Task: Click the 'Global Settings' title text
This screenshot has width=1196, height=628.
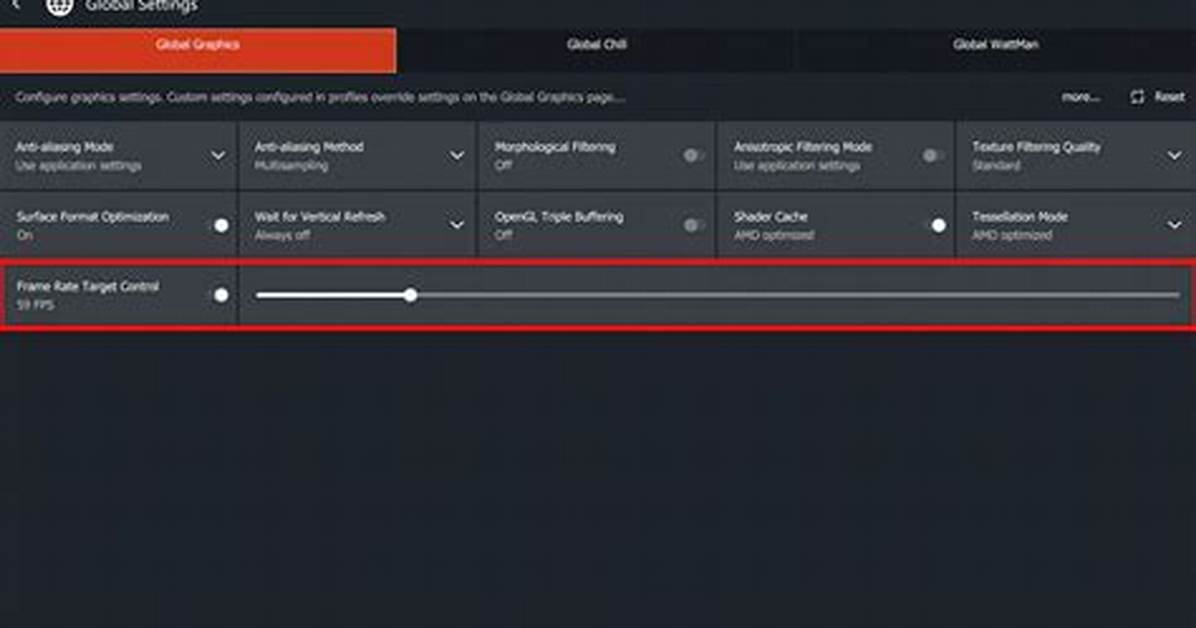Action: click(141, 6)
